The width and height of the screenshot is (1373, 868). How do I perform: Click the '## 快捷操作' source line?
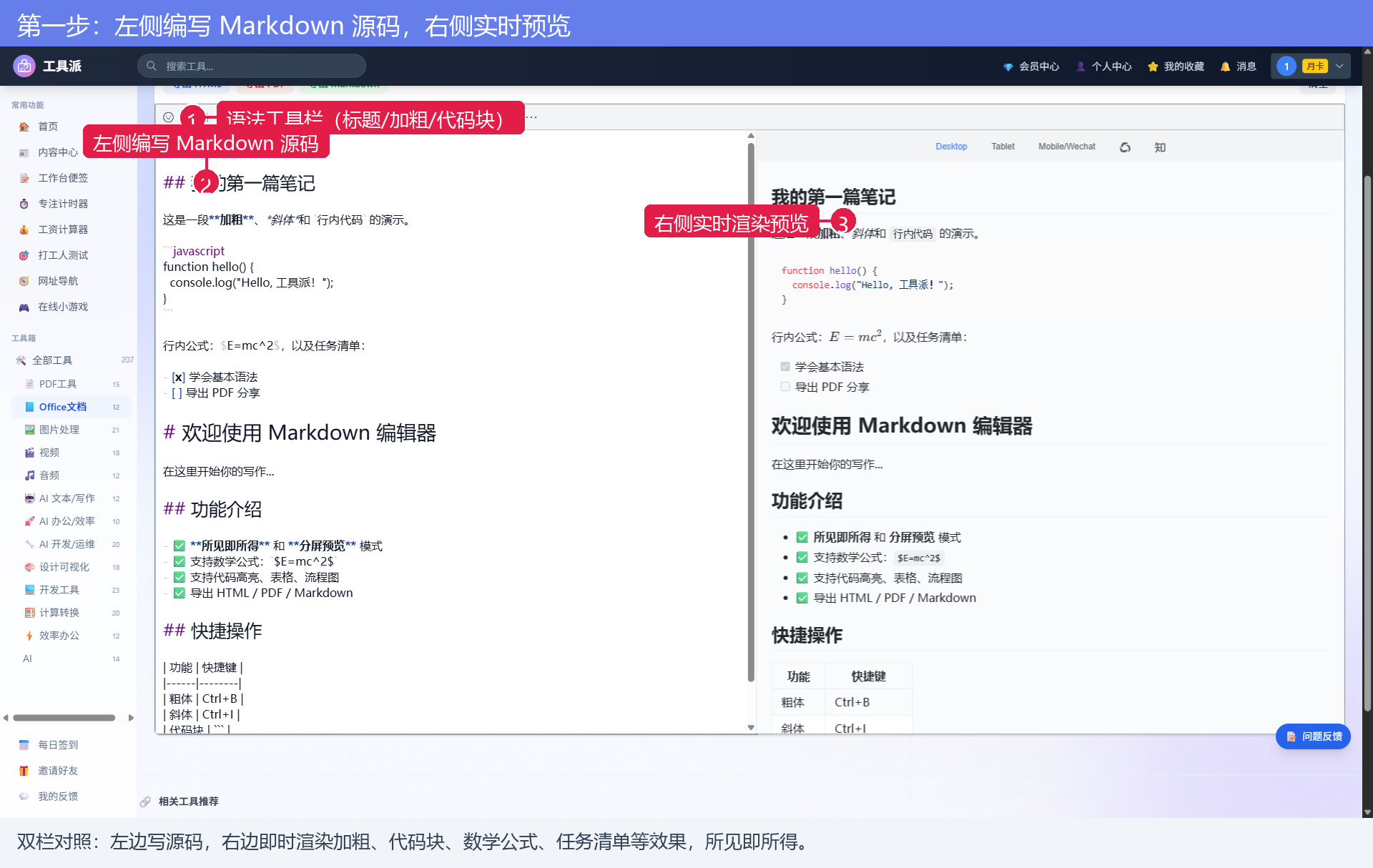tap(212, 631)
